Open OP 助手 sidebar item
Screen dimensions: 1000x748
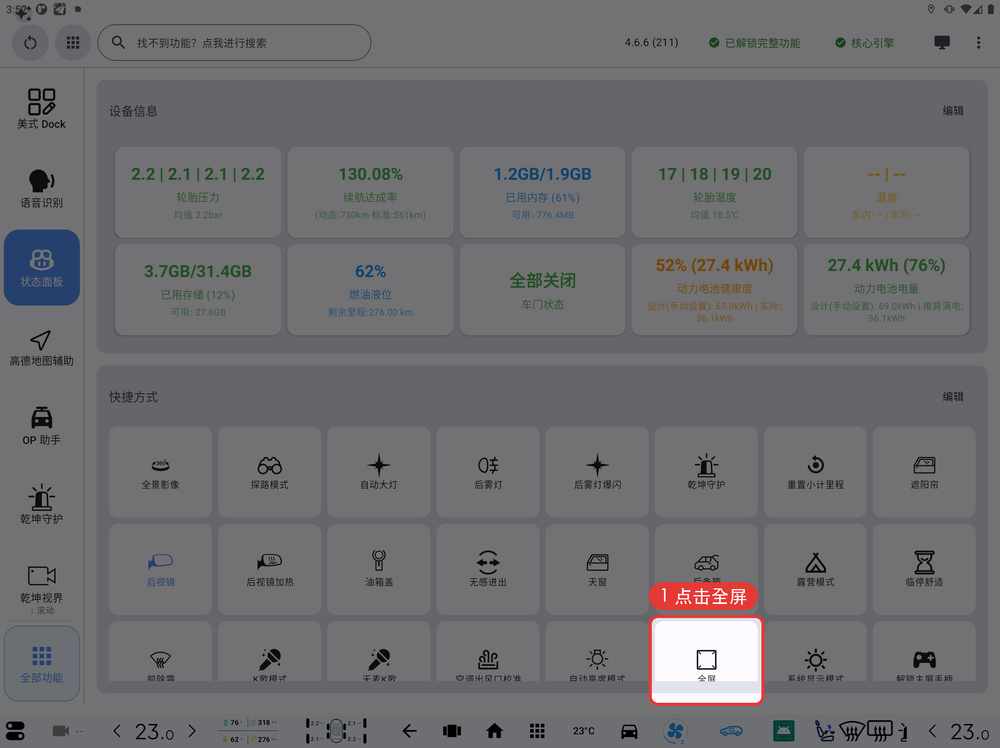click(41, 426)
